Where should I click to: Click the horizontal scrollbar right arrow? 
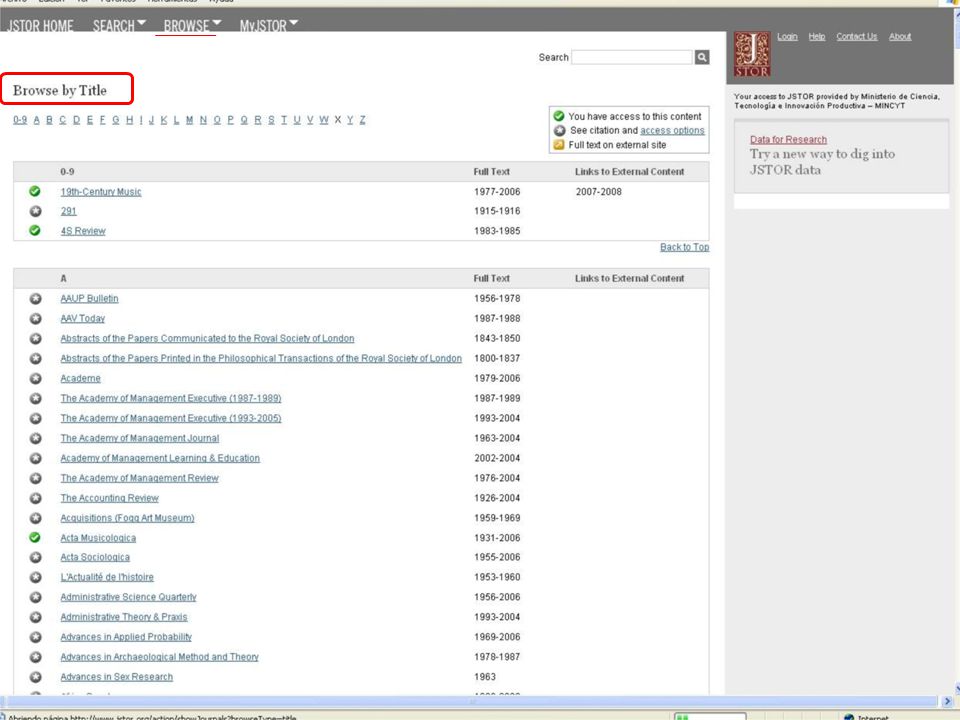[x=947, y=701]
